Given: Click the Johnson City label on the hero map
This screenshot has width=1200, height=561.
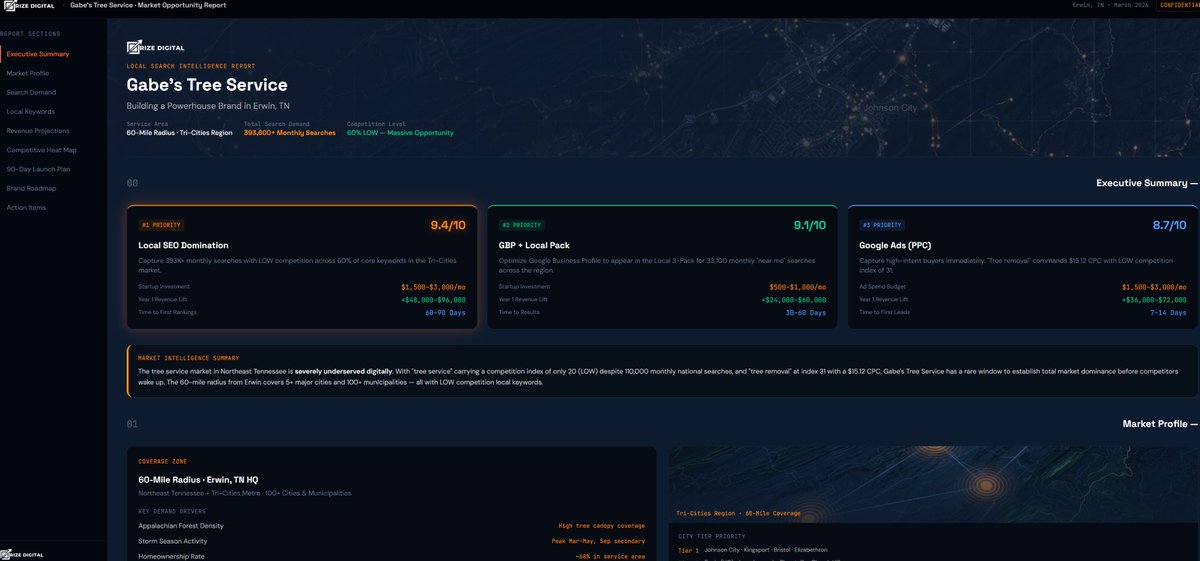Looking at the screenshot, I should 892,107.
